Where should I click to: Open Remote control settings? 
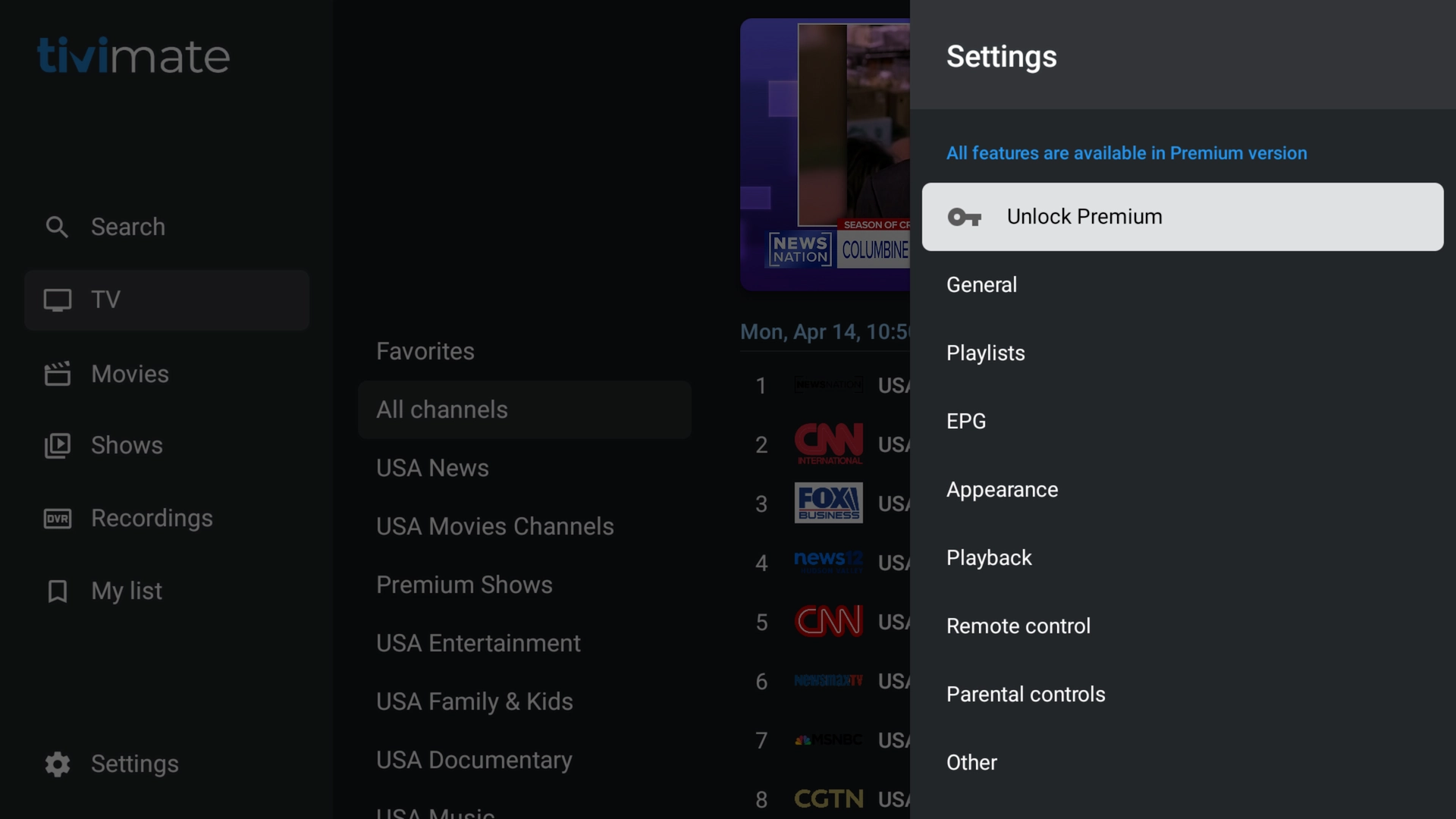coord(1182,626)
